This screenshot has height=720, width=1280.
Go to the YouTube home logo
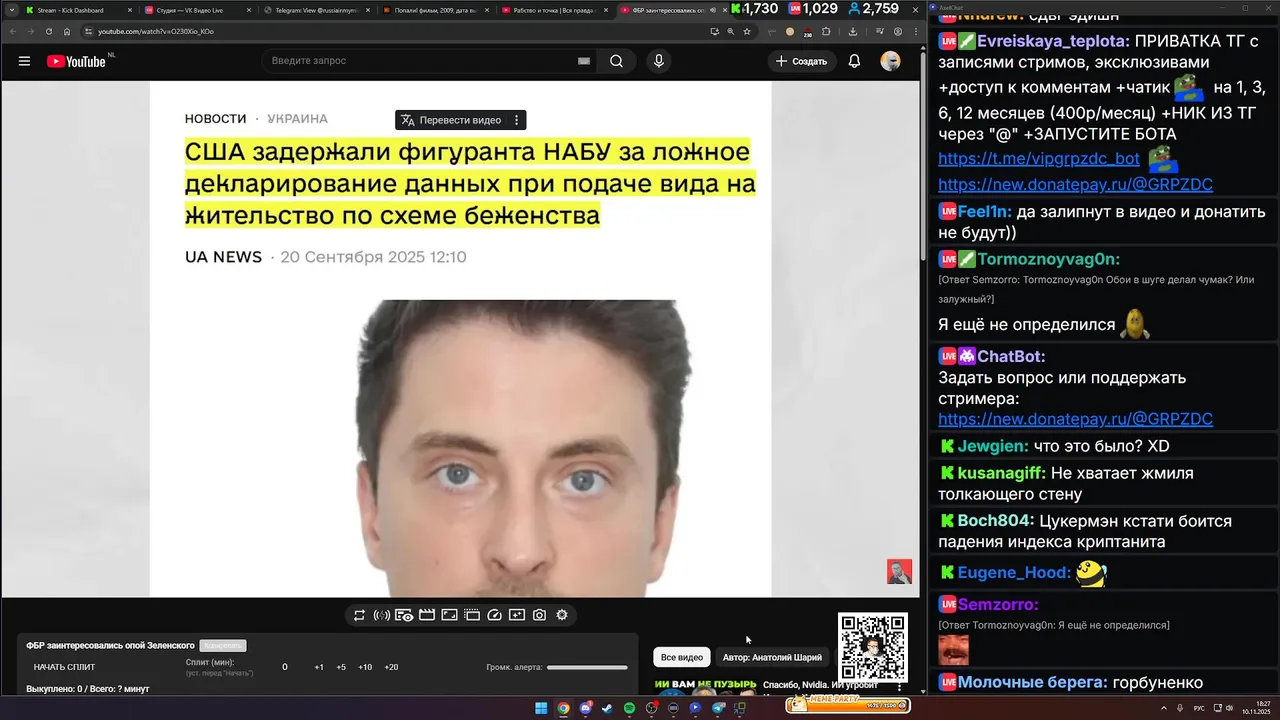tap(76, 61)
